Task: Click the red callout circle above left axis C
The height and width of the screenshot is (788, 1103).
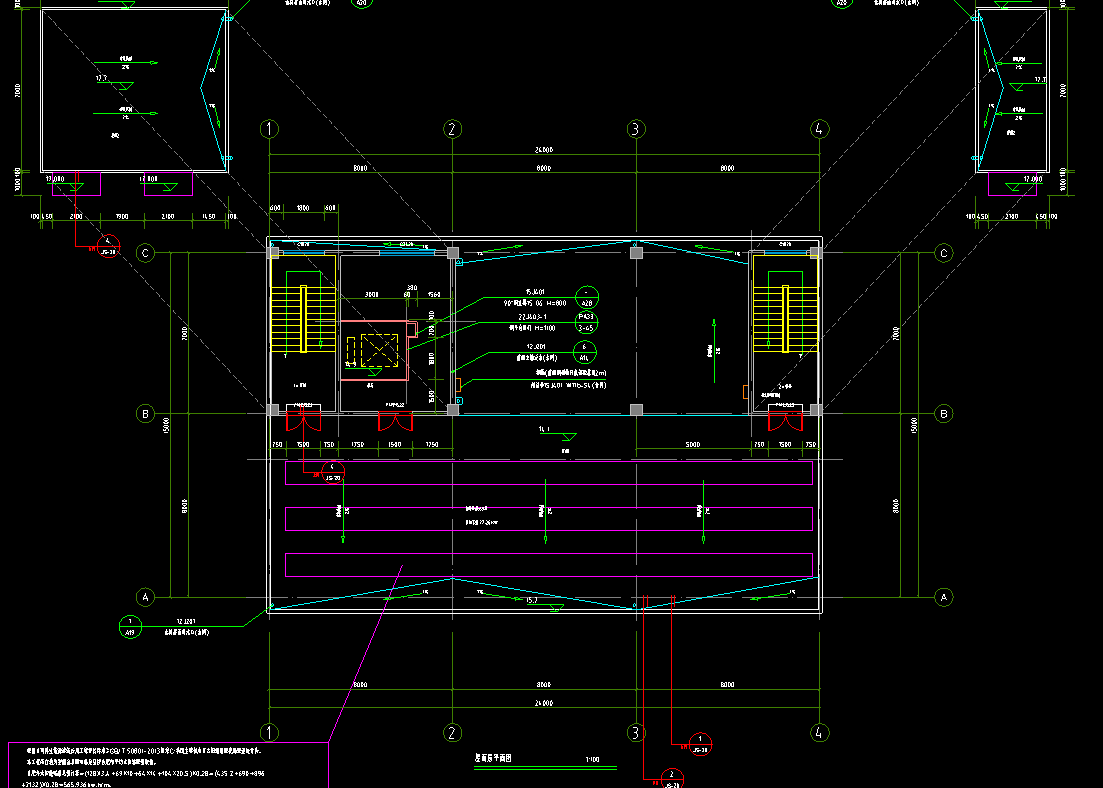Action: (109, 245)
